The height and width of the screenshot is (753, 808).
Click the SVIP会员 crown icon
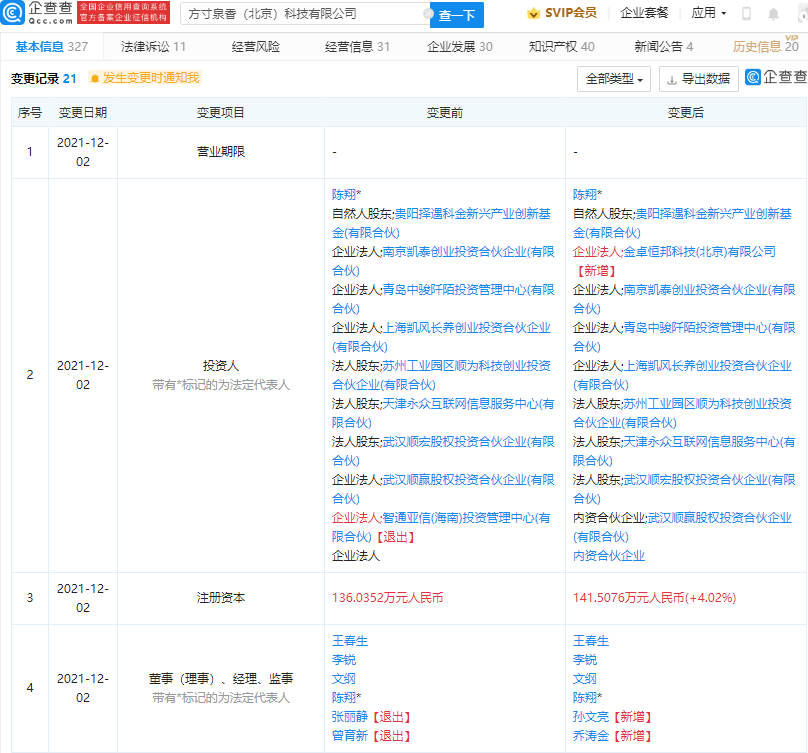(534, 13)
